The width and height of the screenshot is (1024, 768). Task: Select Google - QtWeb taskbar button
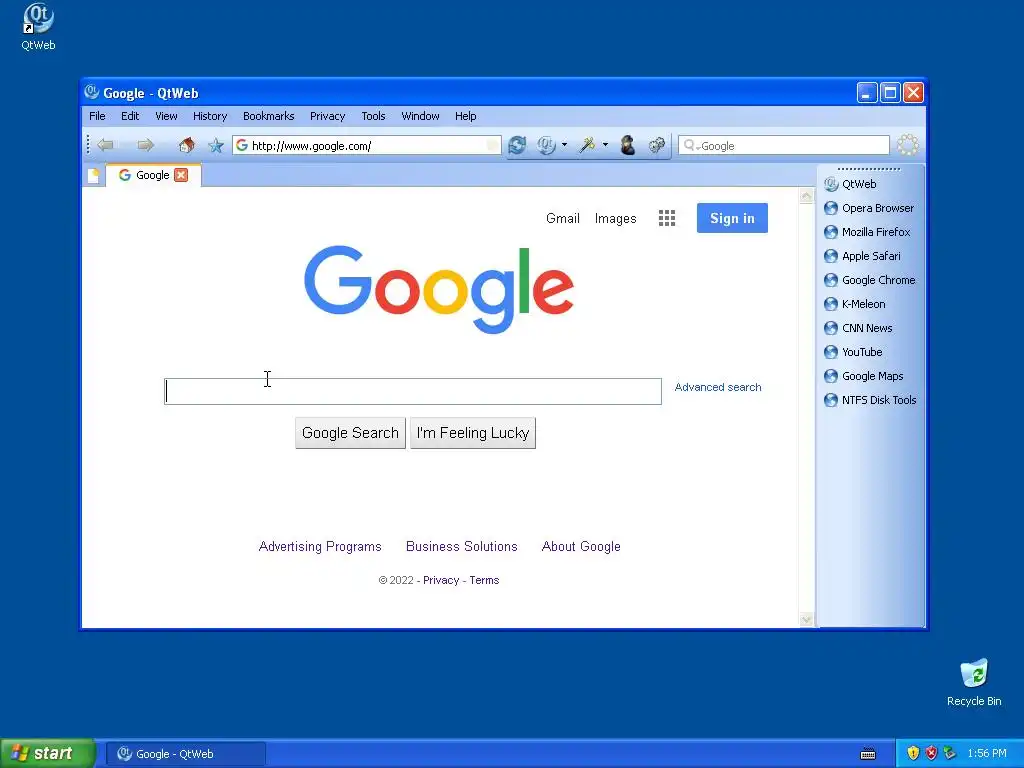pyautogui.click(x=186, y=754)
